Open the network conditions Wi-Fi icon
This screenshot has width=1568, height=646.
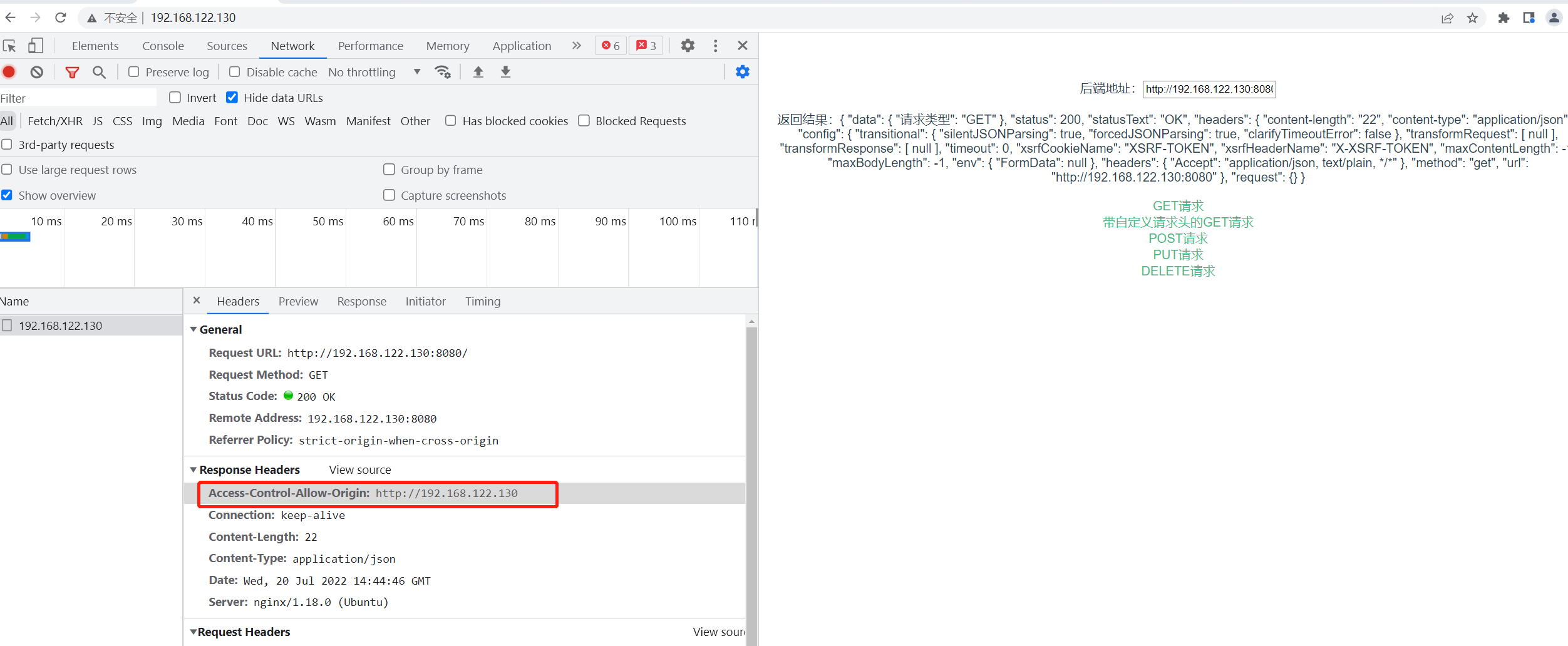[x=443, y=72]
